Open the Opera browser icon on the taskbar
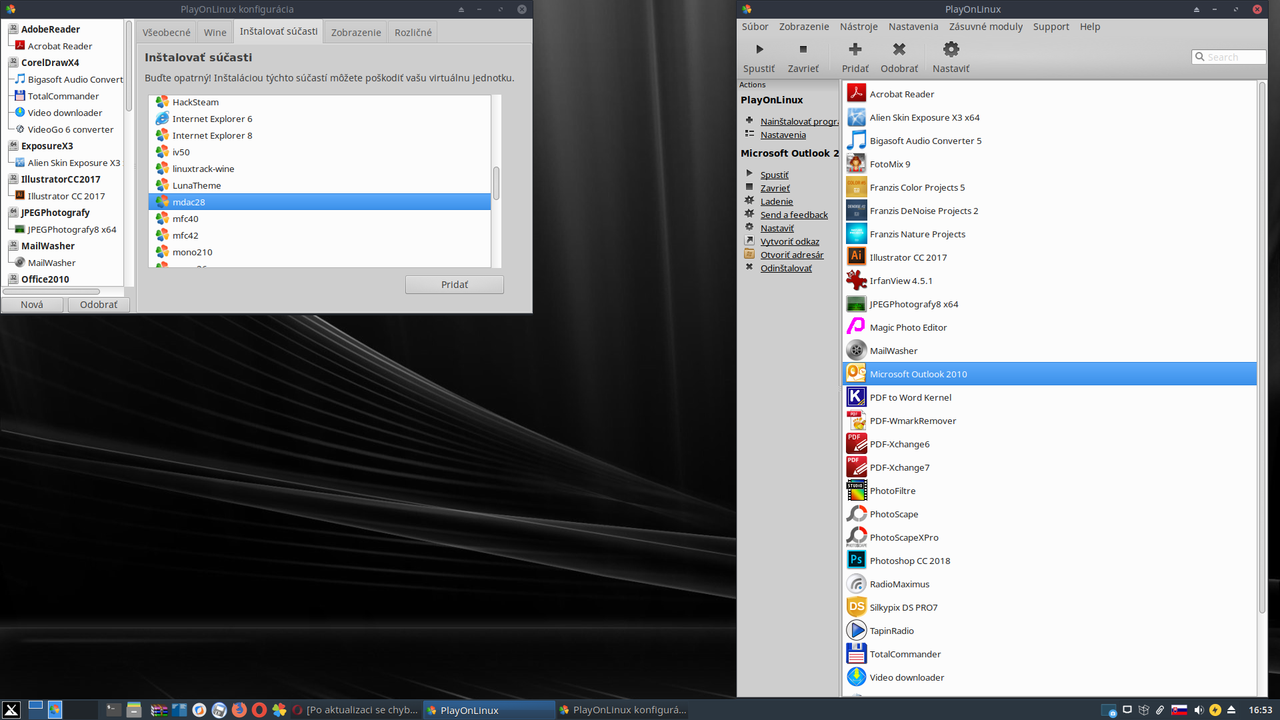This screenshot has height=720, width=1280. (x=259, y=710)
